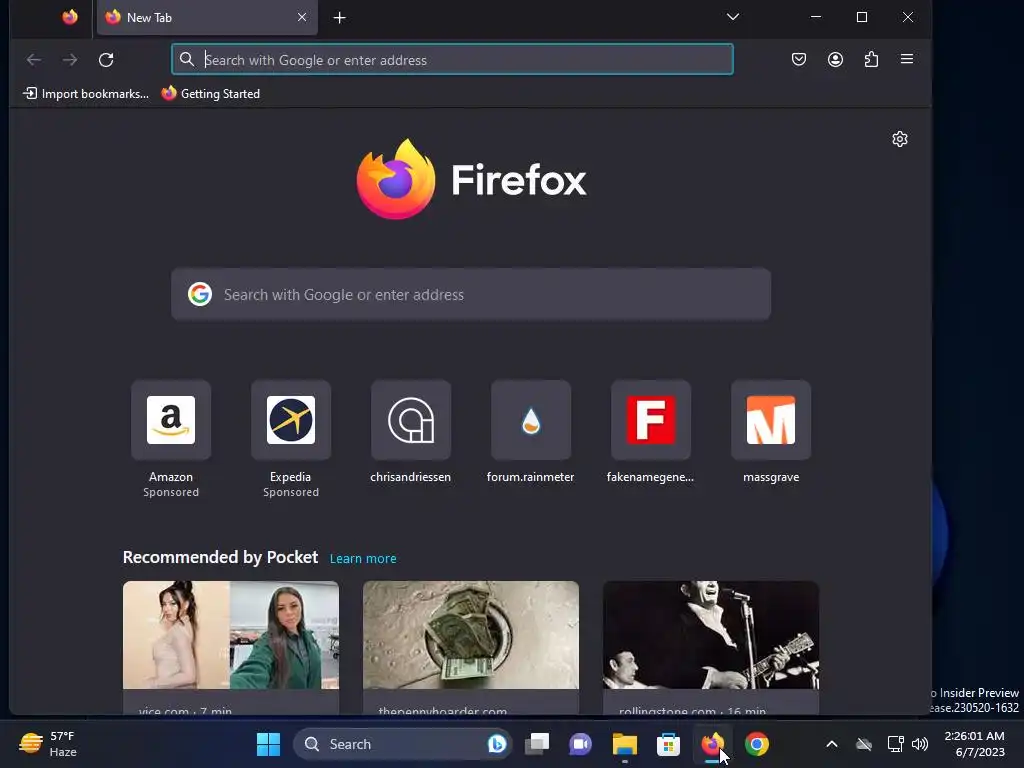This screenshot has width=1024, height=768.
Task: Open Save to Pocket icon
Action: click(799, 59)
